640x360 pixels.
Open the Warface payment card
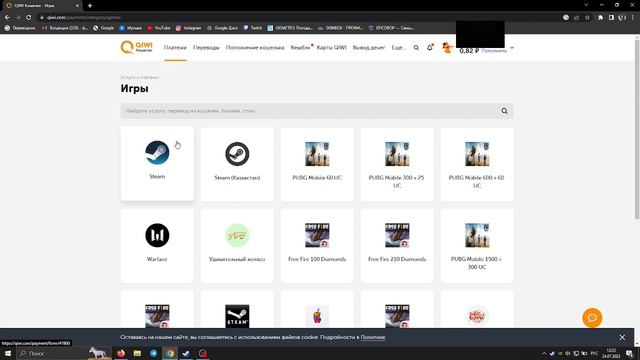(157, 246)
